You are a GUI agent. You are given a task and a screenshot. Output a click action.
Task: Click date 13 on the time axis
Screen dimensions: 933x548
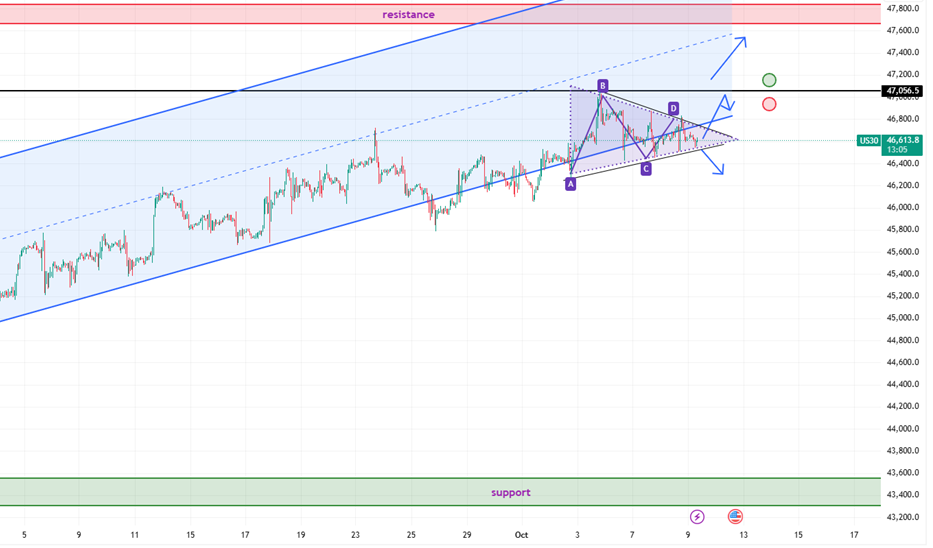point(743,535)
